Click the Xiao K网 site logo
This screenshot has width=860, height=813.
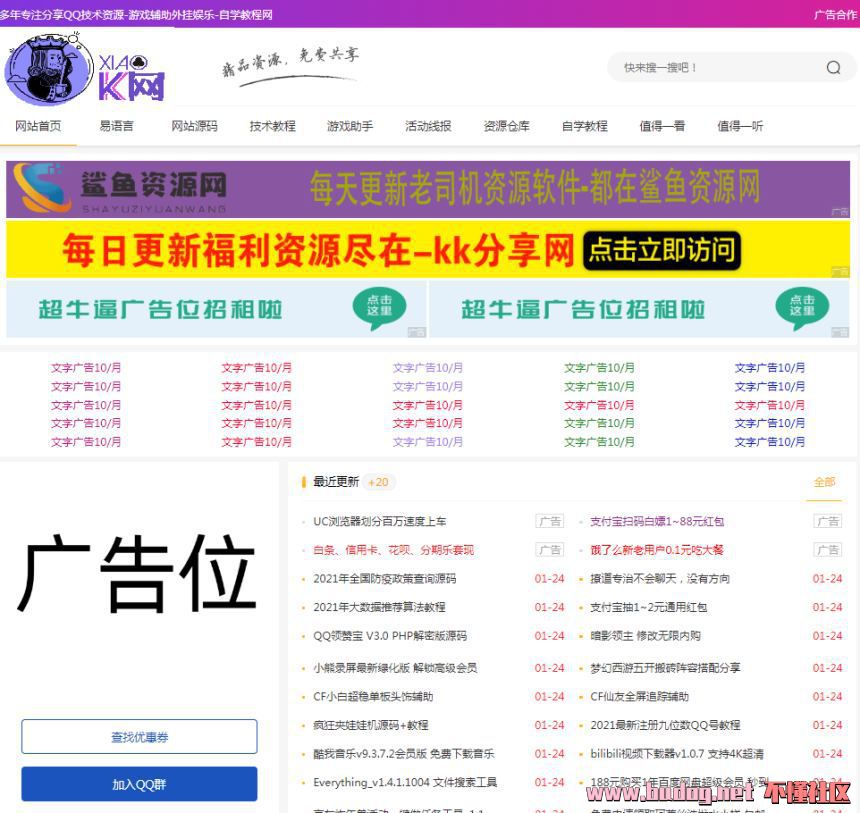coord(85,68)
